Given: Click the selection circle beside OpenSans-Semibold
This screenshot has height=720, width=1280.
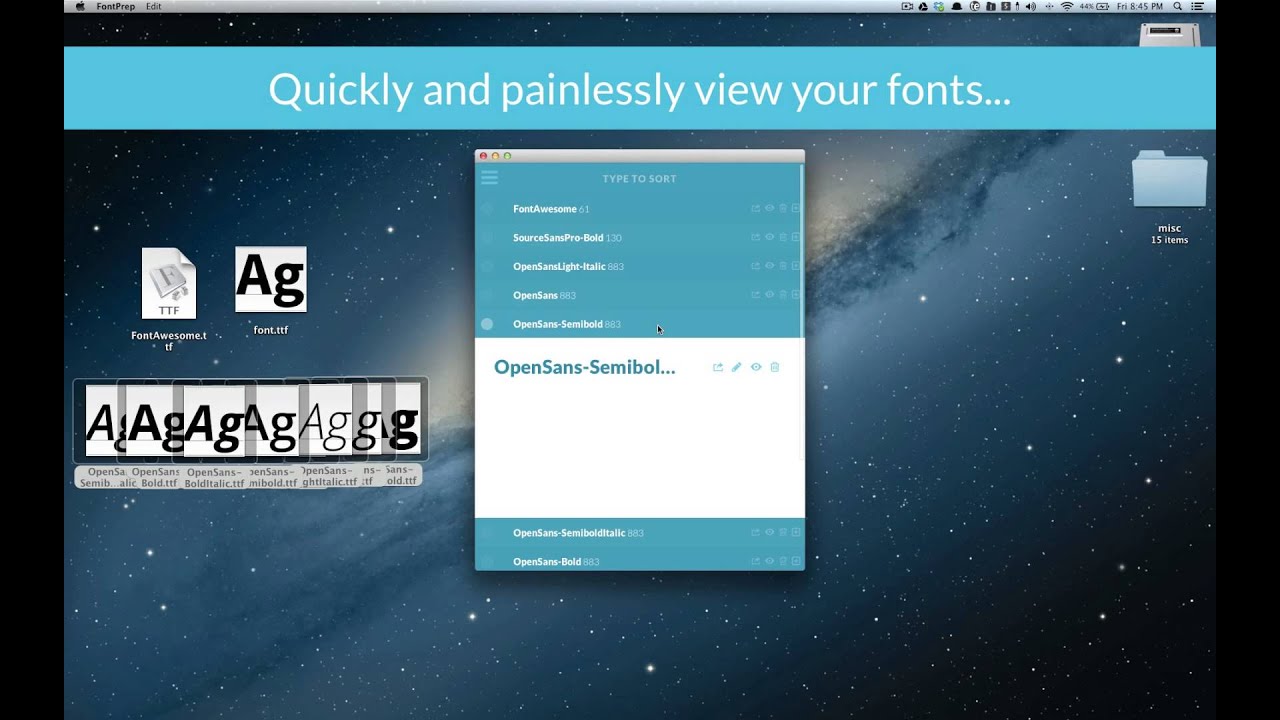Looking at the screenshot, I should 487,324.
